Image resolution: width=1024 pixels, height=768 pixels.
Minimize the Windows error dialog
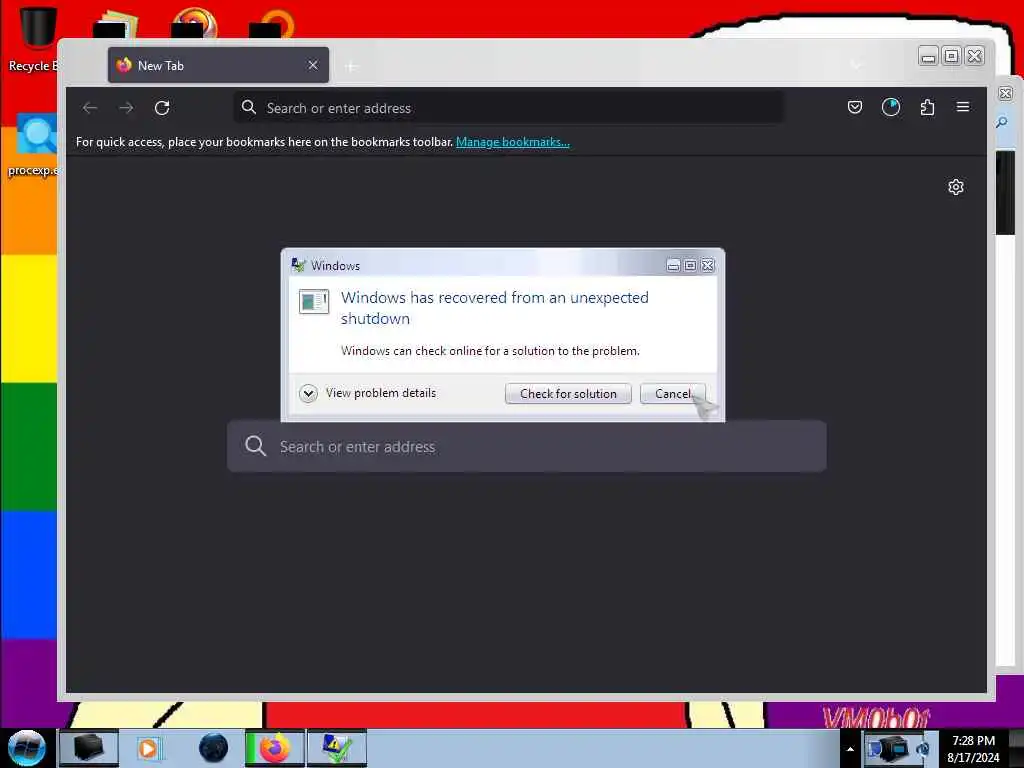[x=673, y=265]
